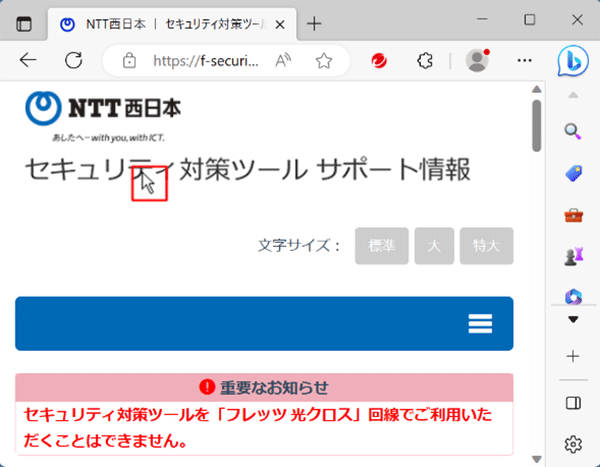
Task: Expand more sidebar items down arrow
Action: click(x=573, y=320)
